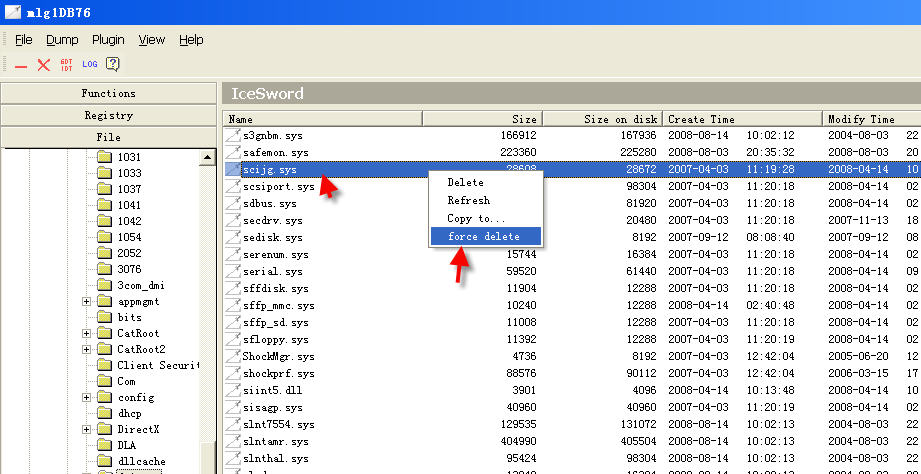Sort by the Modify Time column
The image size is (921, 474).
pos(872,119)
